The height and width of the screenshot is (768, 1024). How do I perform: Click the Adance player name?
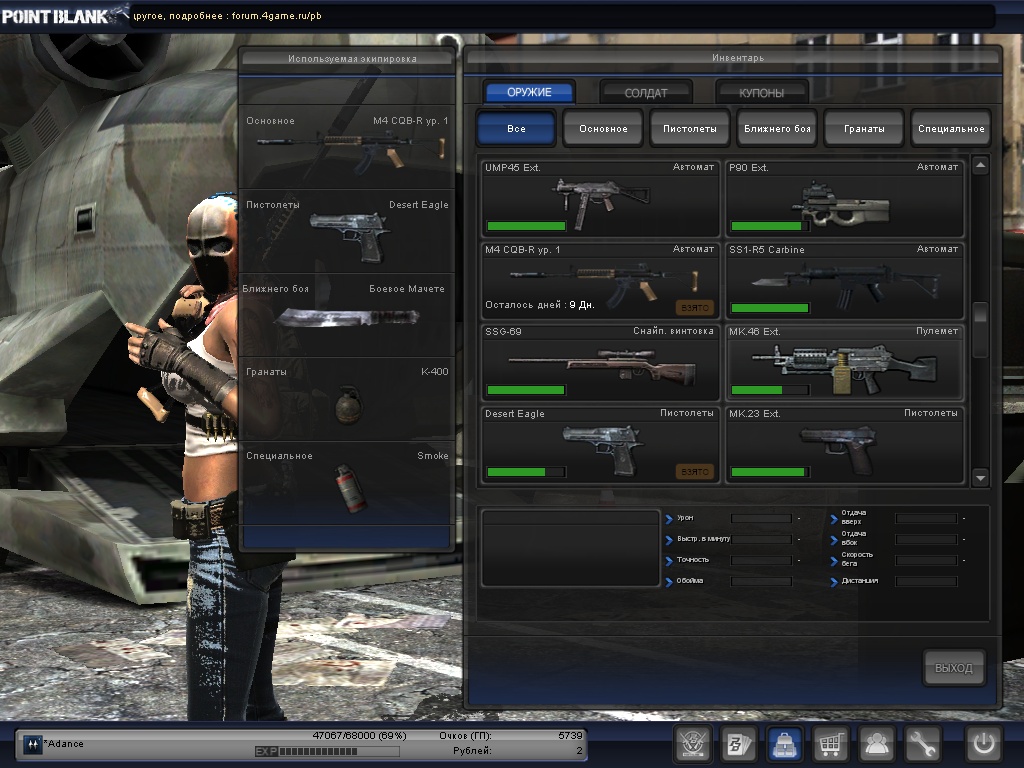point(64,744)
